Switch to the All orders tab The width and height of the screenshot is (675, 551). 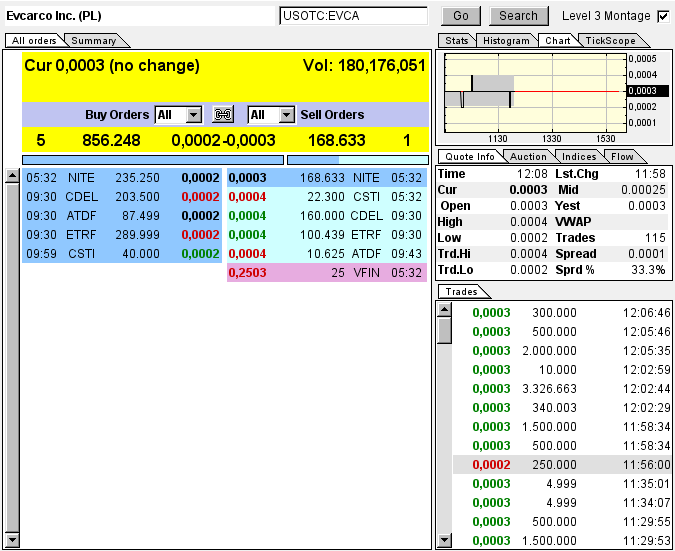click(34, 40)
